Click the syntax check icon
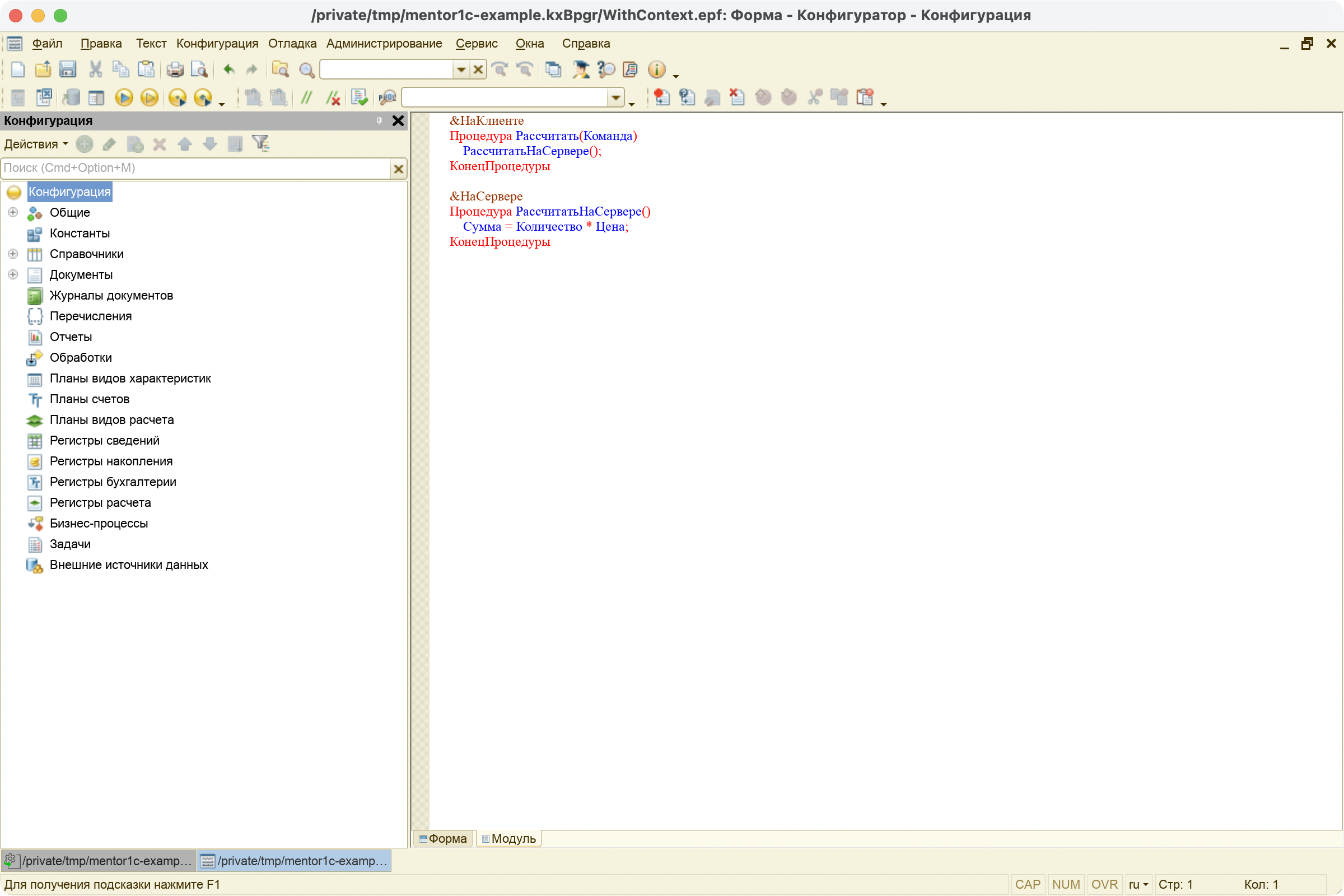The width and height of the screenshot is (1344, 896). pos(359,97)
